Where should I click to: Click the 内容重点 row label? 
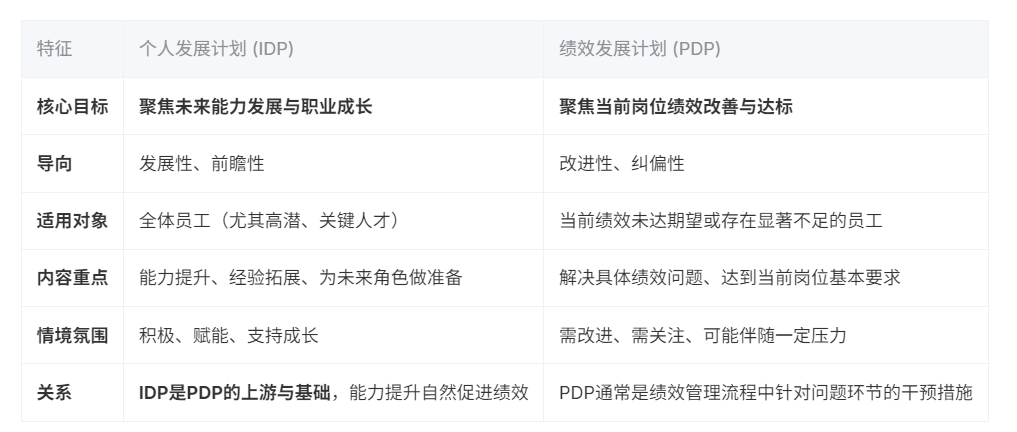tap(72, 278)
